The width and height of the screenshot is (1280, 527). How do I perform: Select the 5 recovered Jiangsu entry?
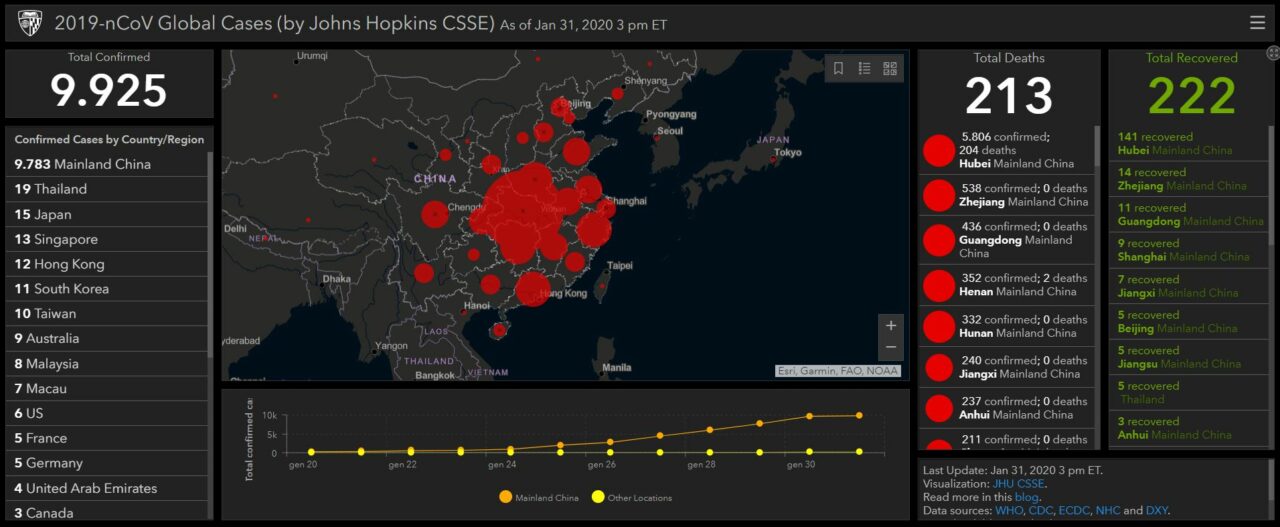[1189, 357]
